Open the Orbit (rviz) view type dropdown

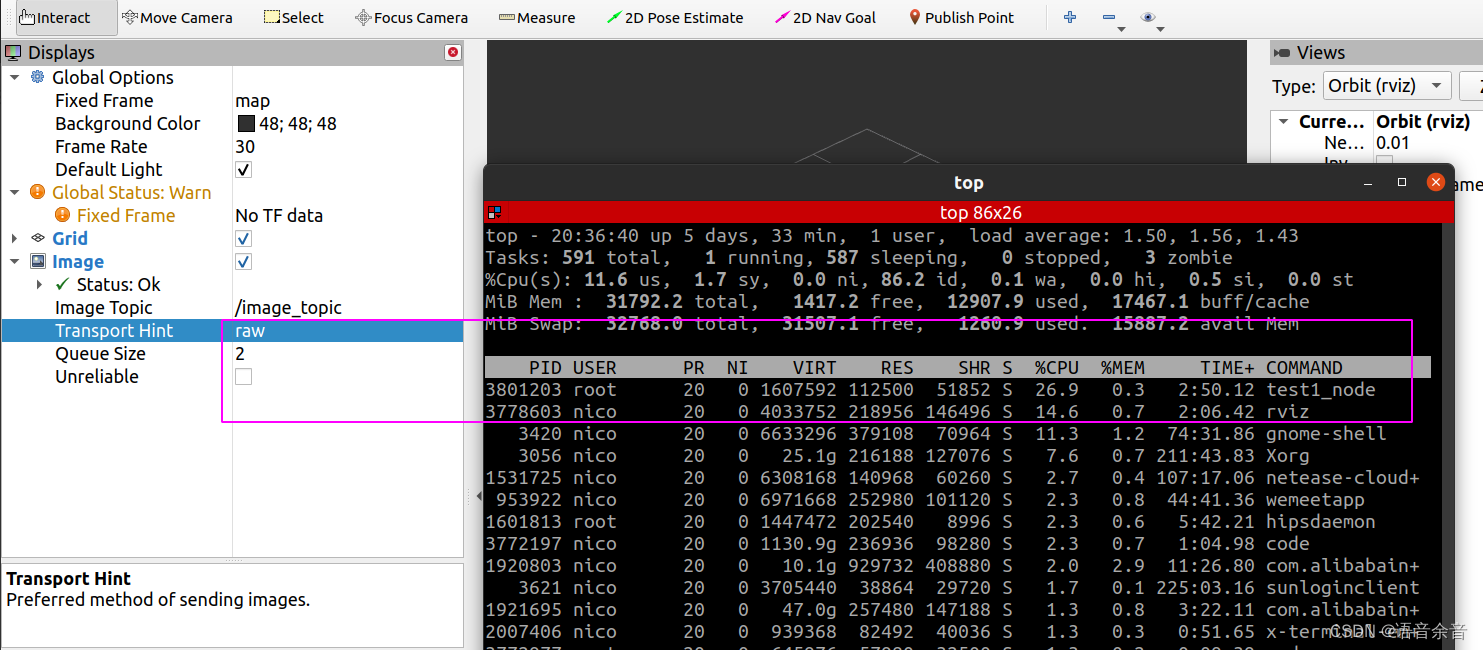[x=1387, y=85]
